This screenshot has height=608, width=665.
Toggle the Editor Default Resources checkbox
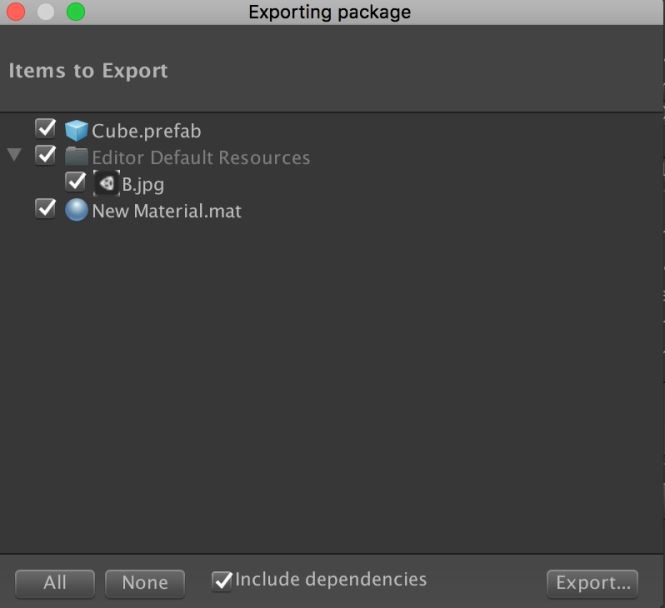click(45, 156)
